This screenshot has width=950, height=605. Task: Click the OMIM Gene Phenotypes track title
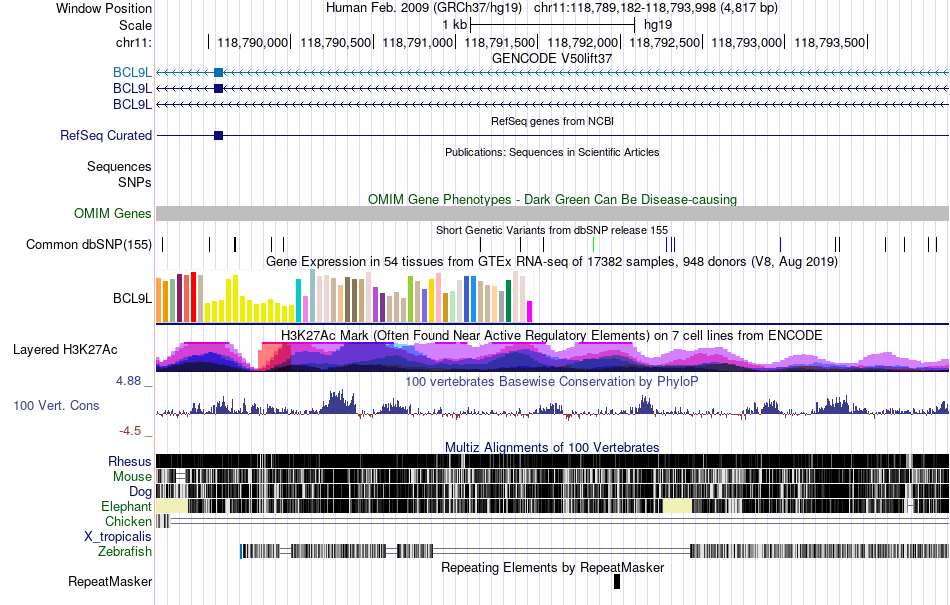click(552, 200)
